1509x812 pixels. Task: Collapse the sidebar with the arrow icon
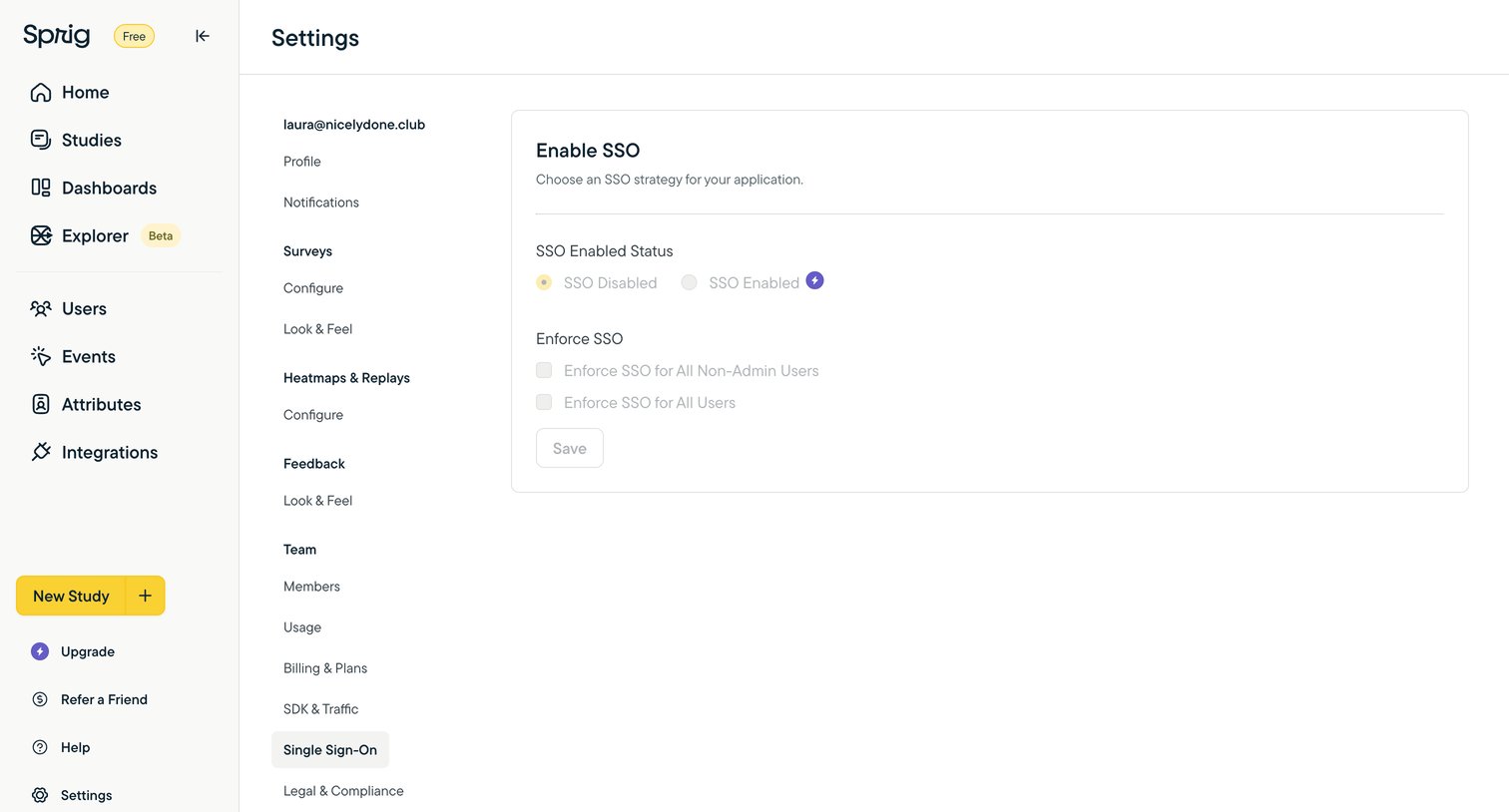[203, 36]
